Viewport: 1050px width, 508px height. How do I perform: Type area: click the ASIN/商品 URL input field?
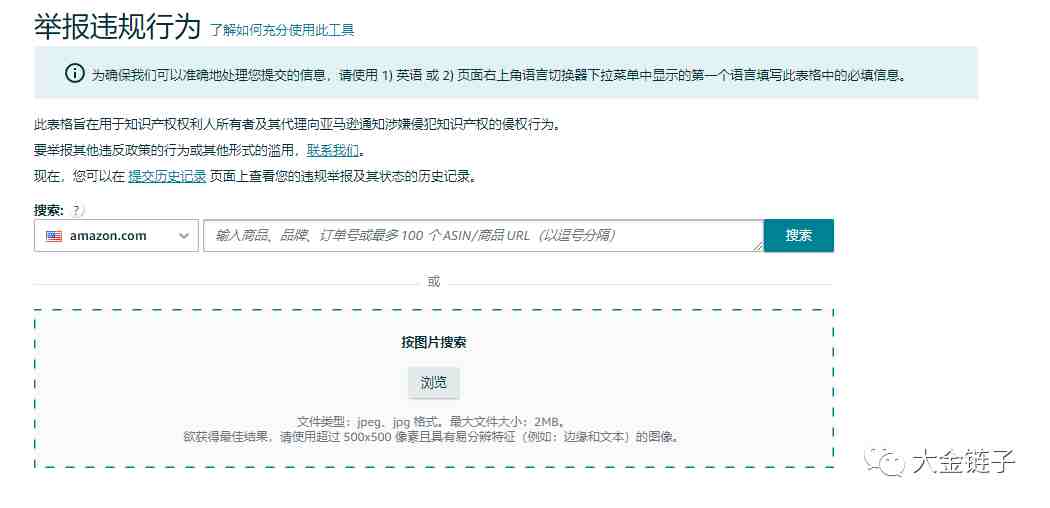[x=480, y=236]
